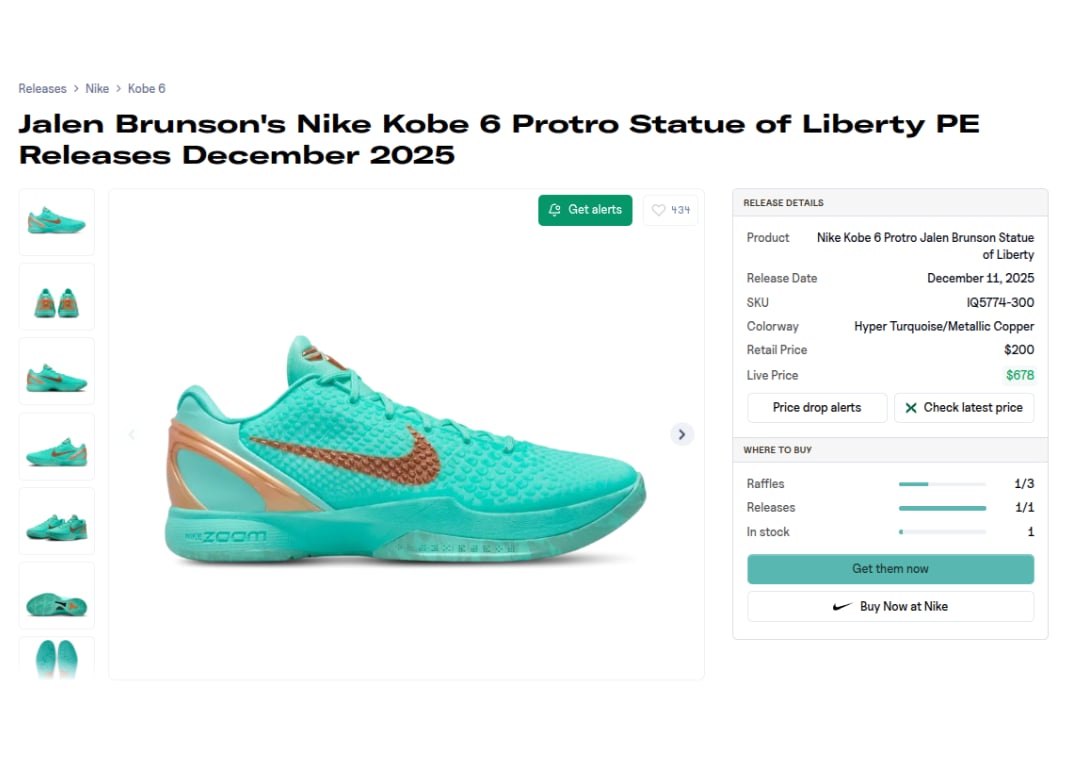The width and height of the screenshot is (1070, 760).
Task: Click the Raffles progress bar
Action: [x=942, y=484]
